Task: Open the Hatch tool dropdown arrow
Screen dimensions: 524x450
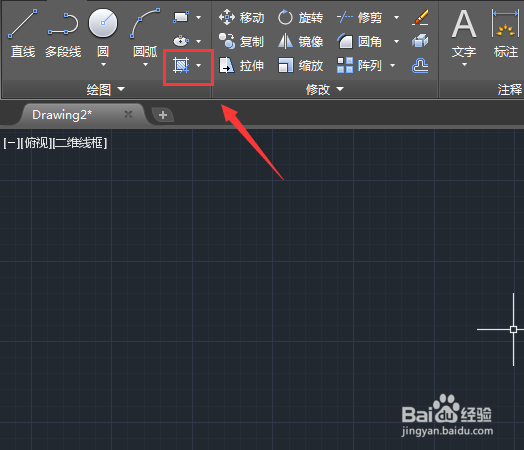Action: click(199, 65)
